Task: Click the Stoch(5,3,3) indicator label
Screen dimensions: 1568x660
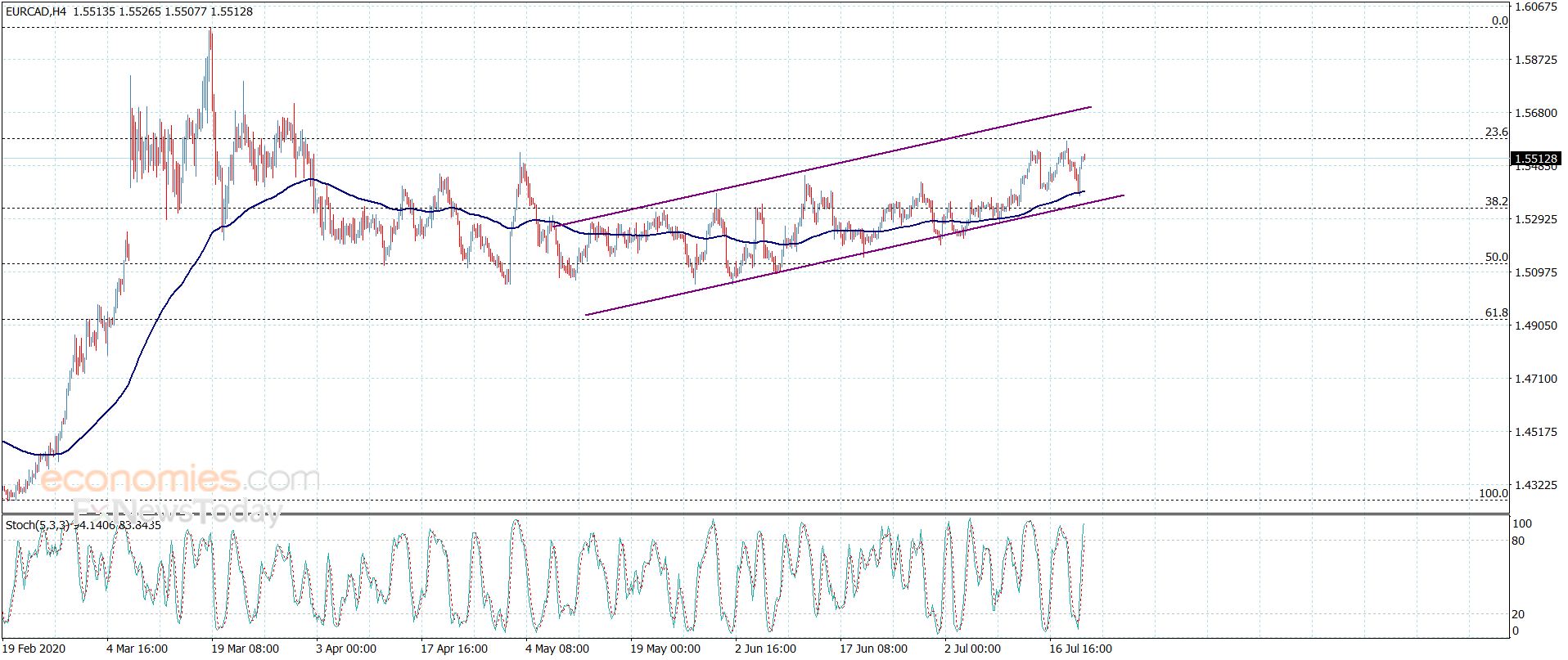Action: coord(37,525)
